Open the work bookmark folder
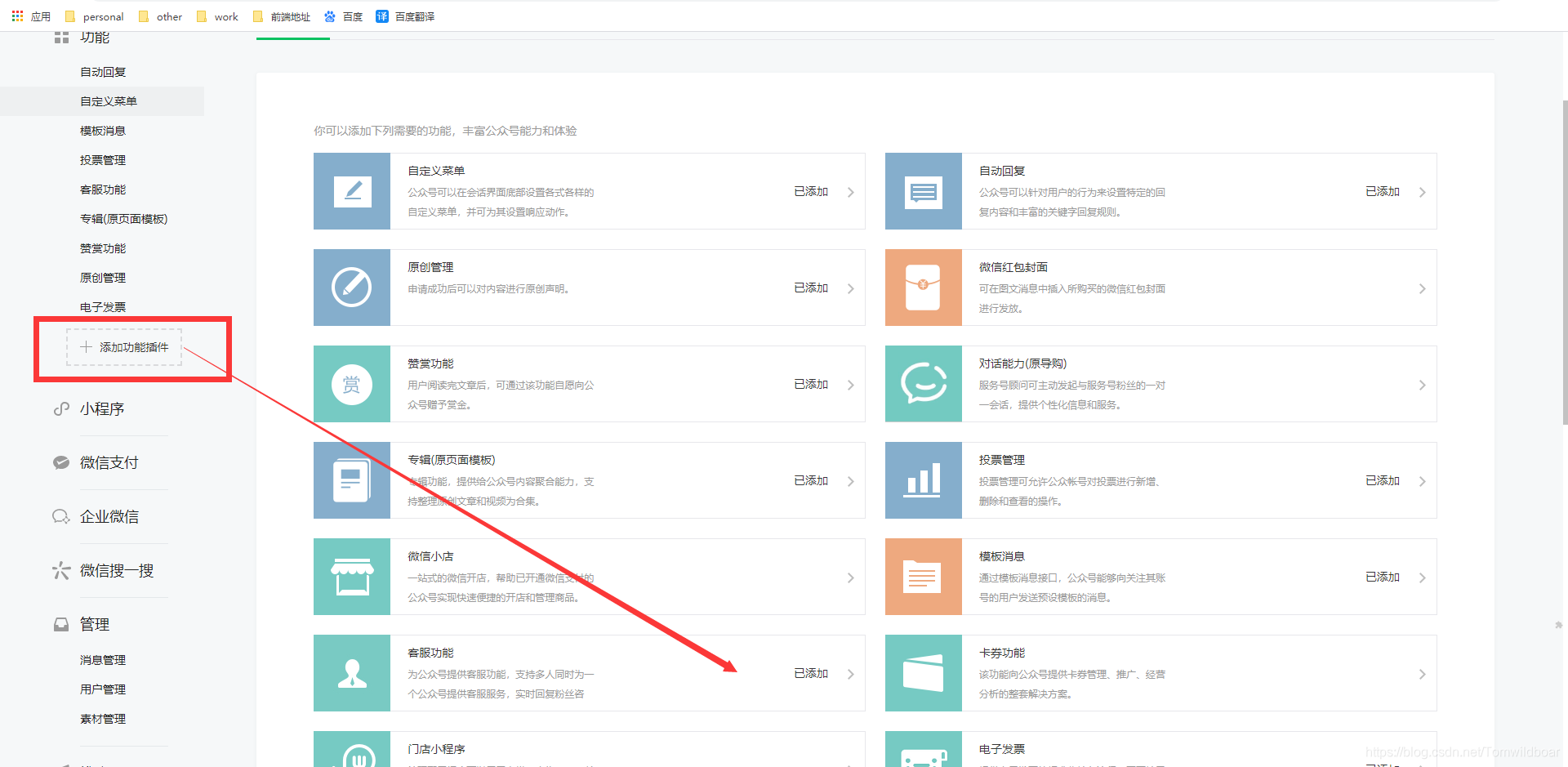Screen dimensions: 1568x767 pos(217,16)
